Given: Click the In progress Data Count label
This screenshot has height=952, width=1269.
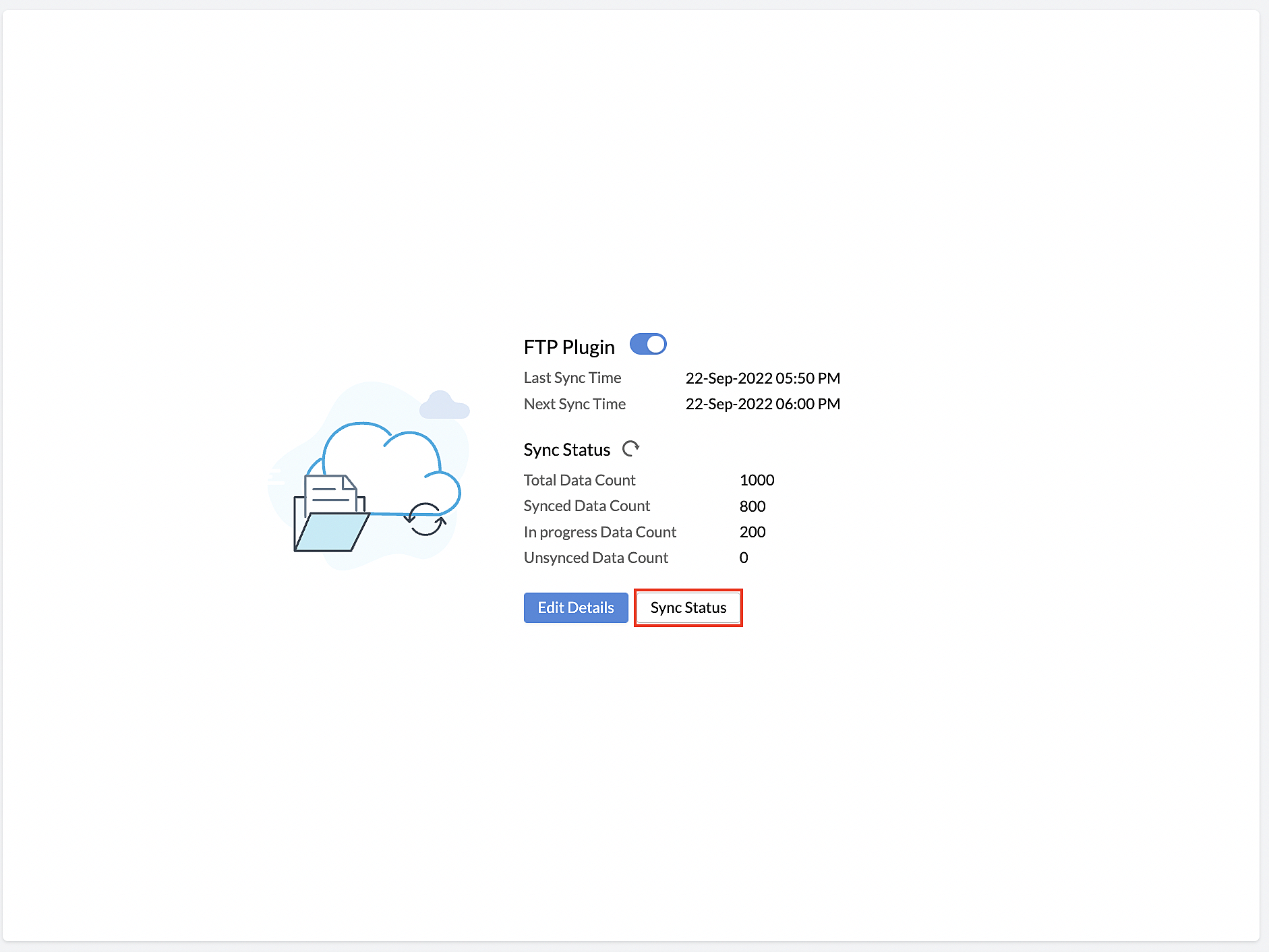Looking at the screenshot, I should [599, 532].
